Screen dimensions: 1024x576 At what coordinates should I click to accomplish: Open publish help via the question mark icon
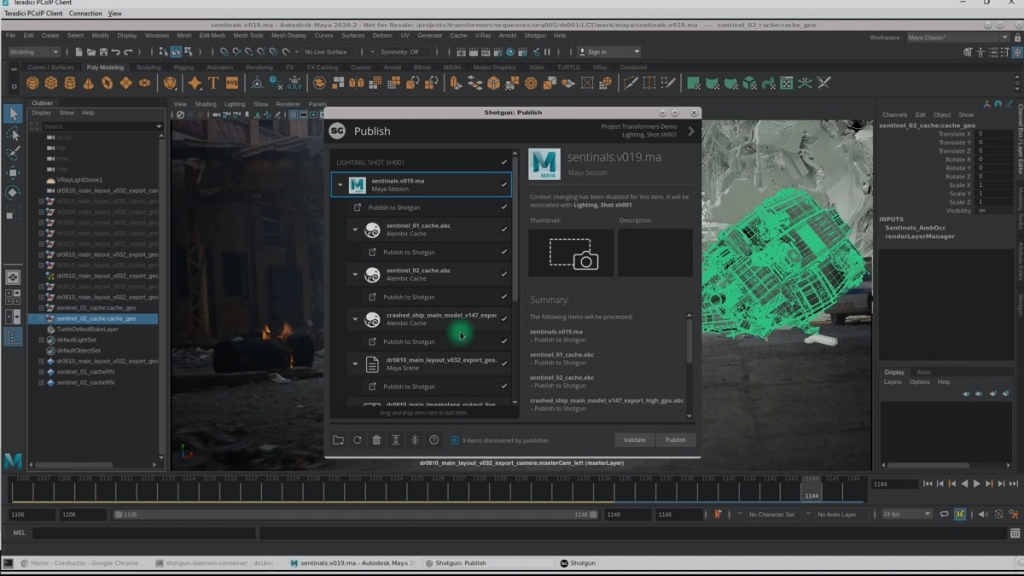[434, 440]
